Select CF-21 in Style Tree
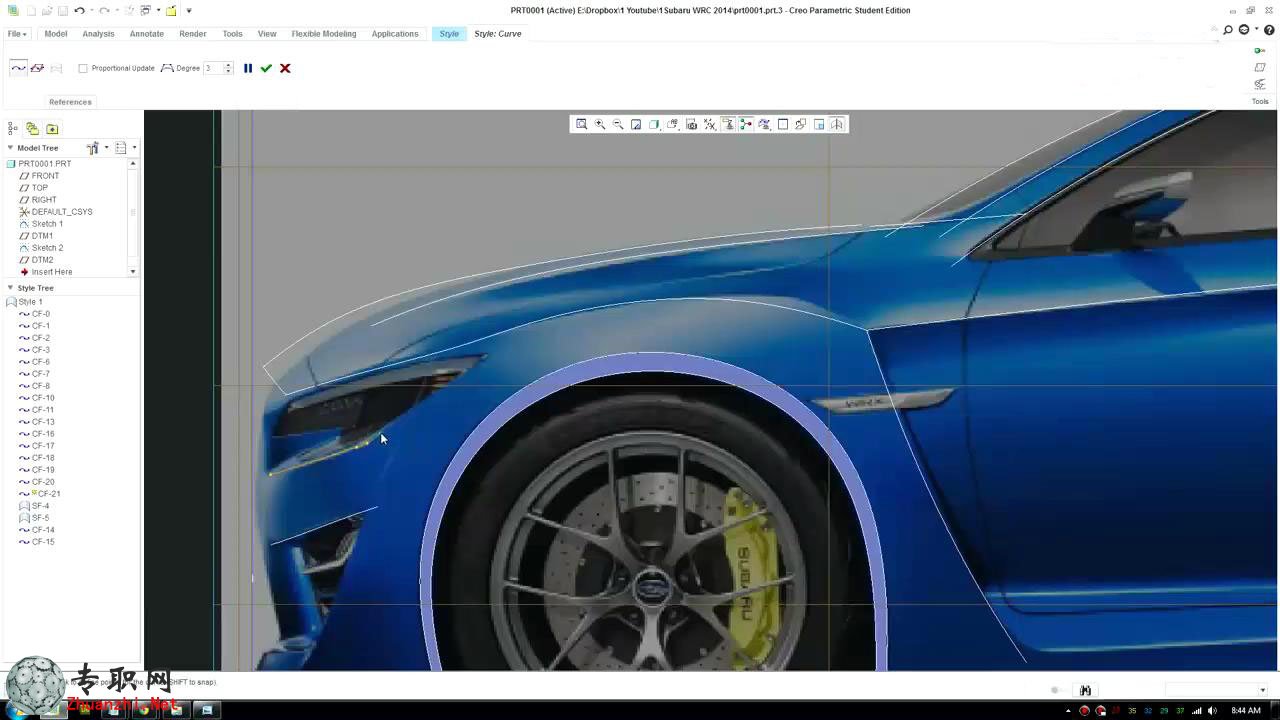1280x720 pixels. click(49, 494)
